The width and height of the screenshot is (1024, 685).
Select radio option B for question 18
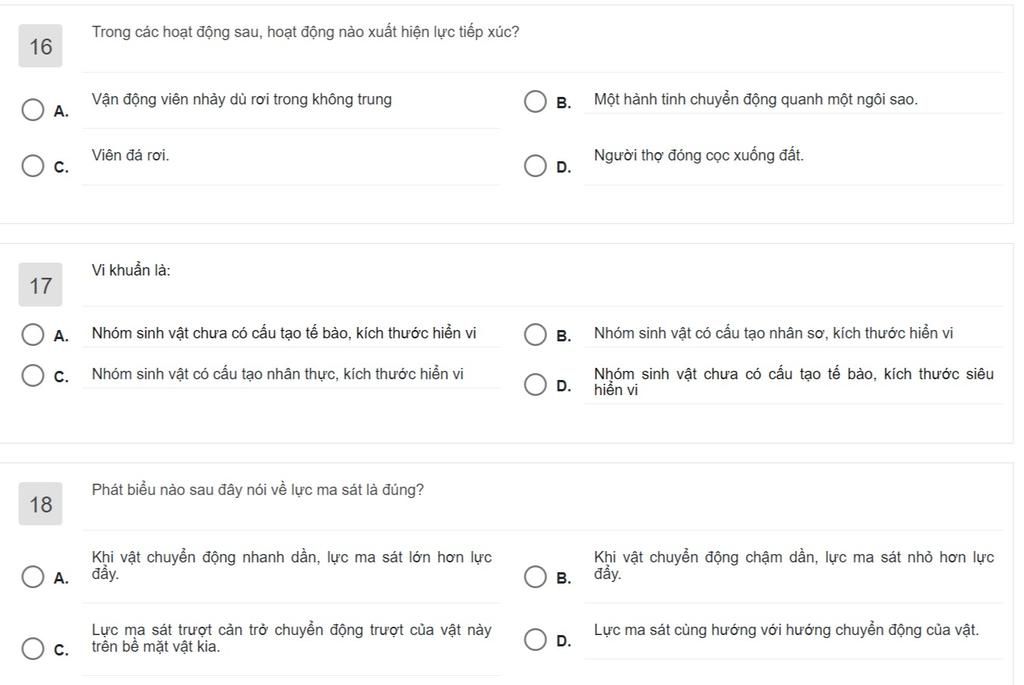coord(536,577)
